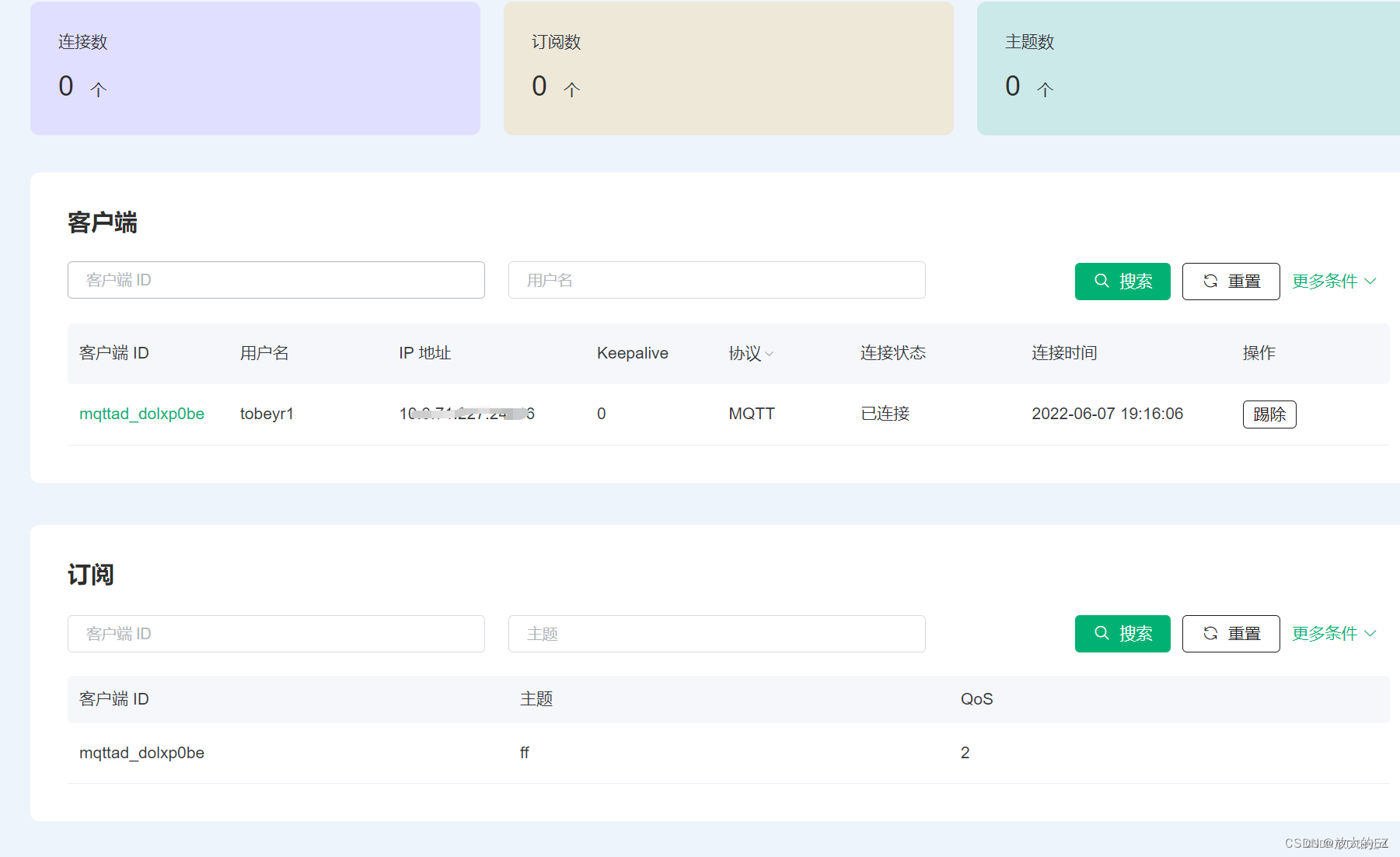This screenshot has height=857, width=1400.
Task: Expand 更多条件 in the 订阅 section
Action: (1334, 634)
